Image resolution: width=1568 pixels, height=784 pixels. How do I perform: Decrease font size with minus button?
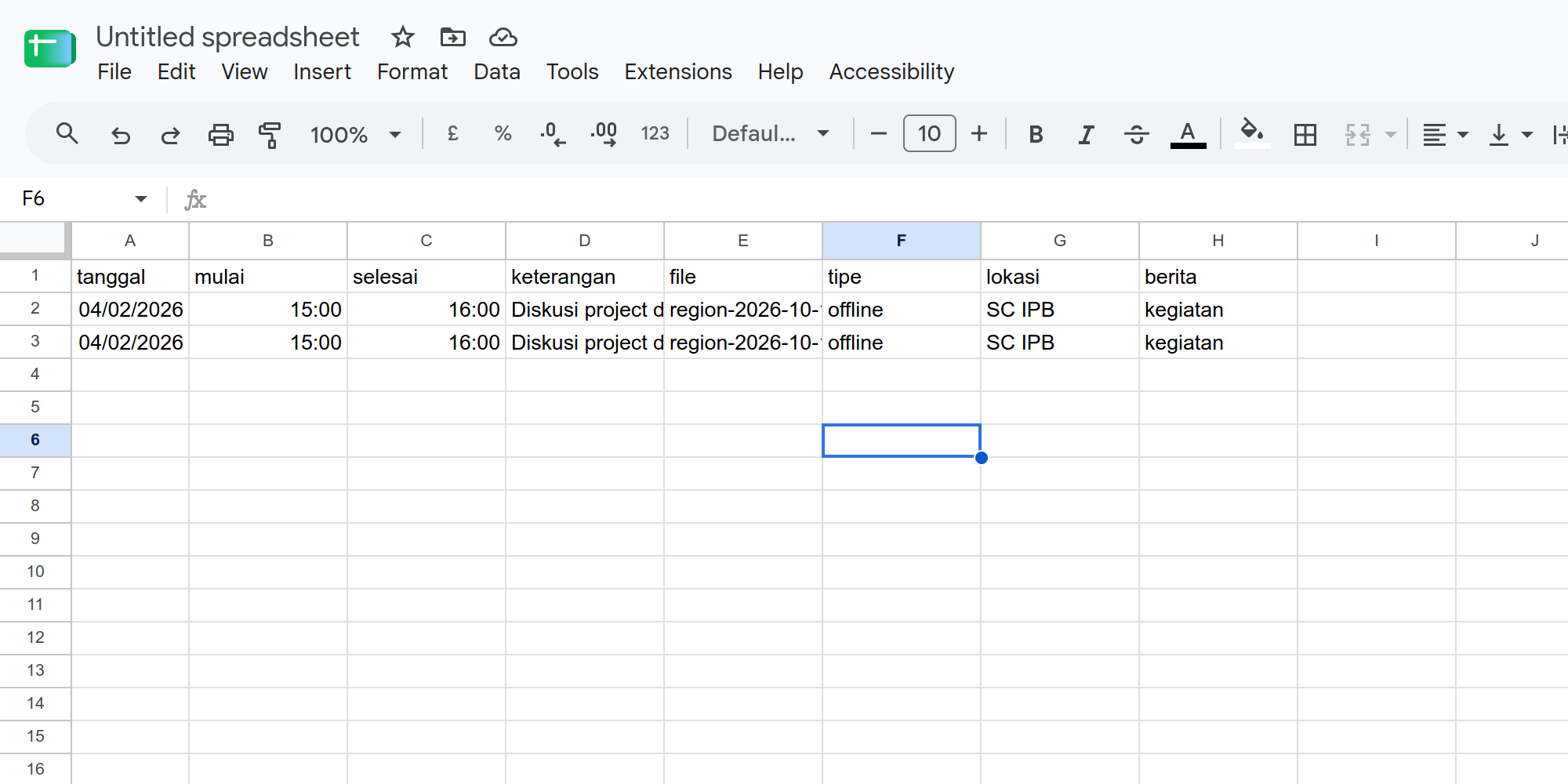[879, 134]
